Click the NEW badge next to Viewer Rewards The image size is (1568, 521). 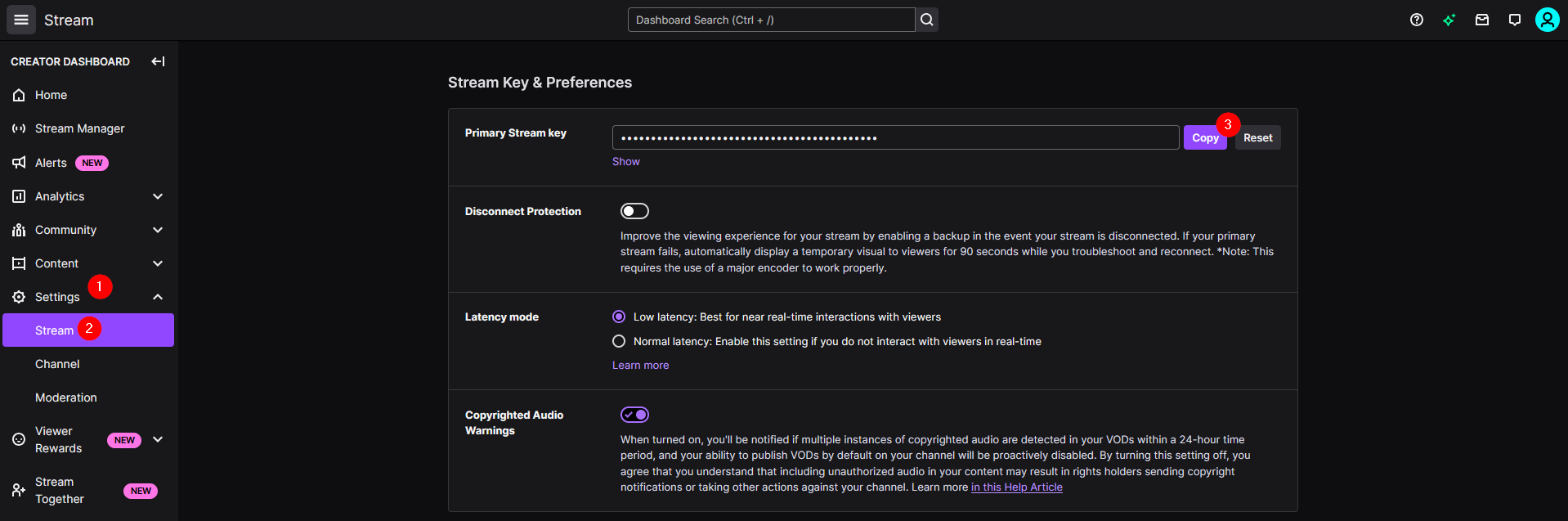(x=124, y=440)
